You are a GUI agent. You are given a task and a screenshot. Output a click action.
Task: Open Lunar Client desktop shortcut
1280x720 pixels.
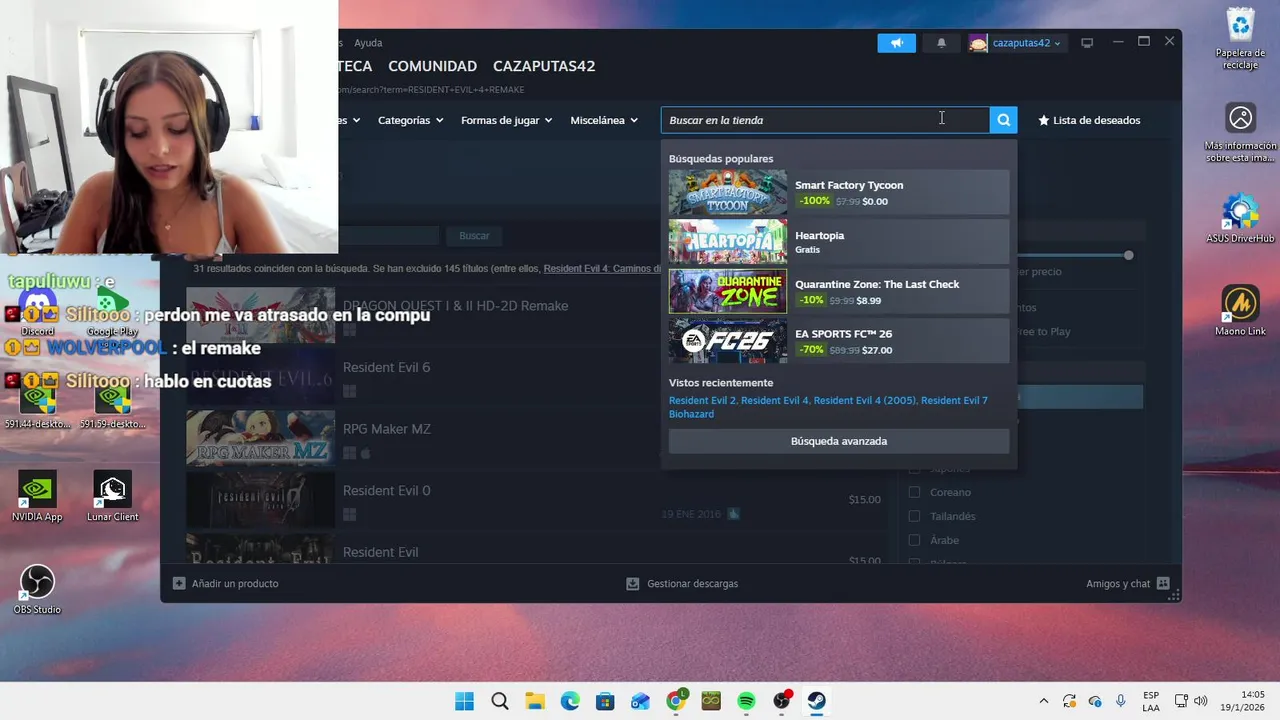click(112, 497)
